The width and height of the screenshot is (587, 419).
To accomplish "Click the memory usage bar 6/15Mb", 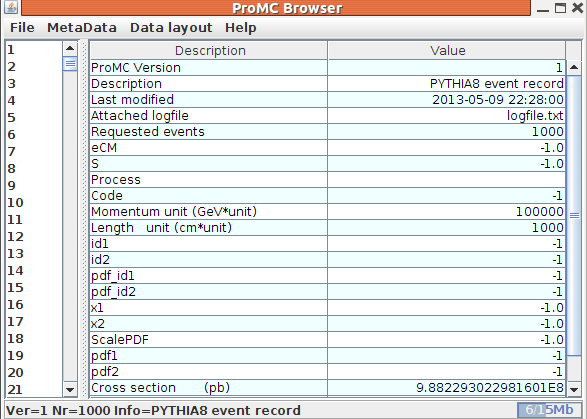I will tap(549, 410).
